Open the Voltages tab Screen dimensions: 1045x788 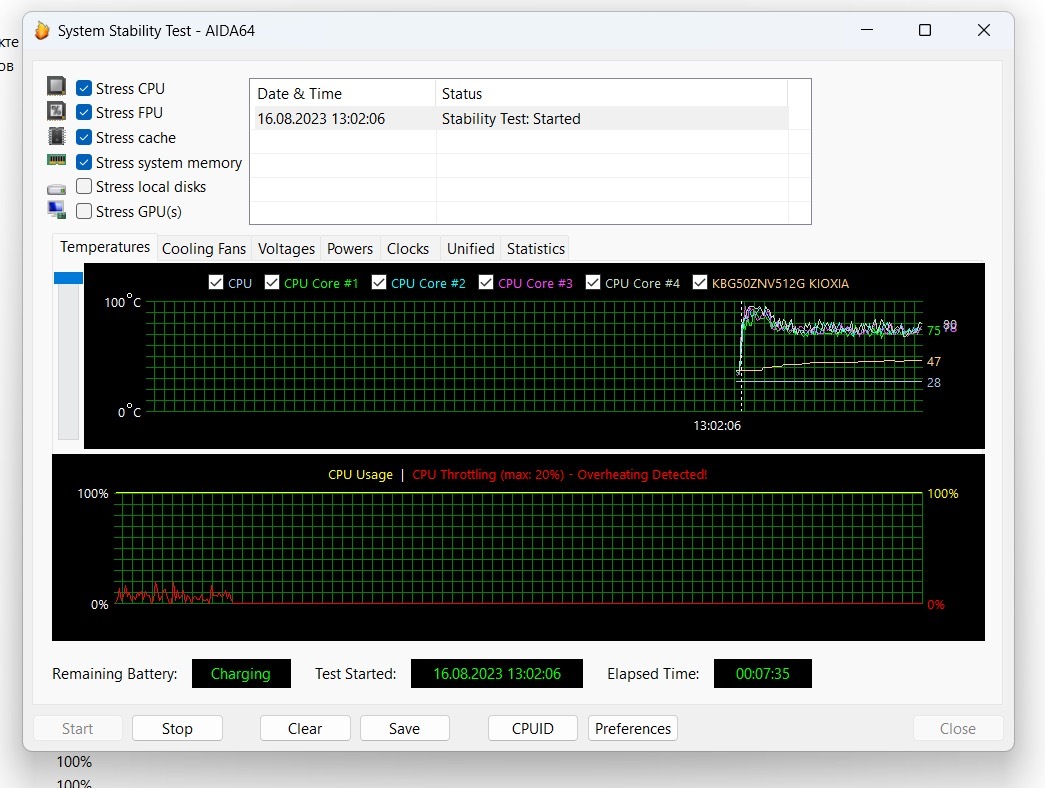pos(286,248)
